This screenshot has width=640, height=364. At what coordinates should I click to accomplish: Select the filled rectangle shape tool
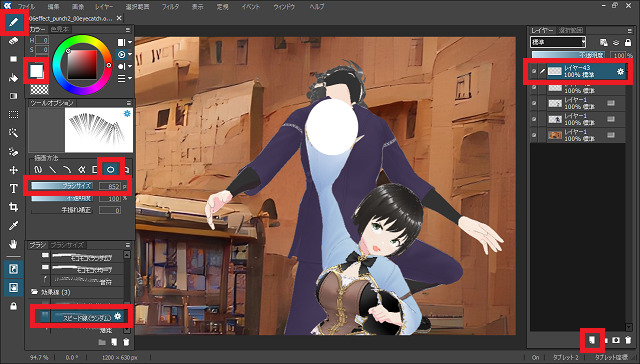pos(13,59)
